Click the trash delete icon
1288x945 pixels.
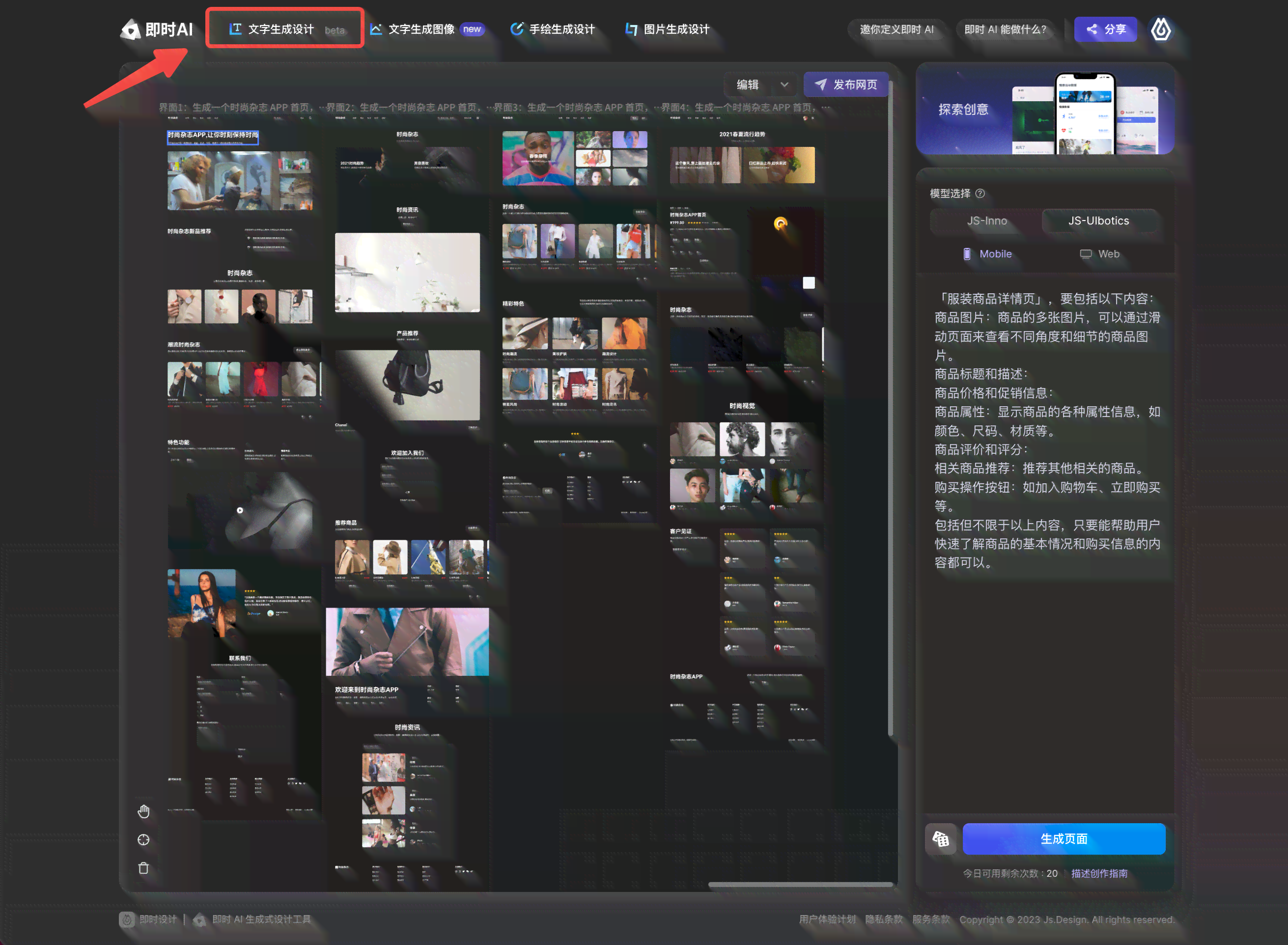(x=143, y=868)
